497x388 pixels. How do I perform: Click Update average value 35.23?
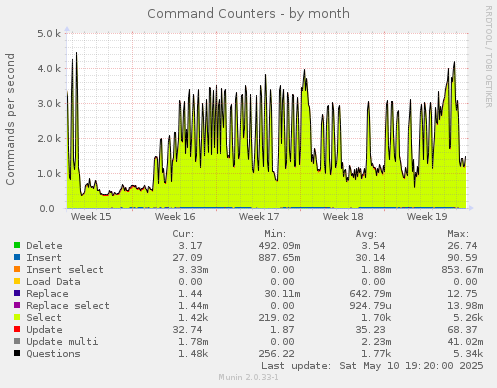[x=370, y=330]
